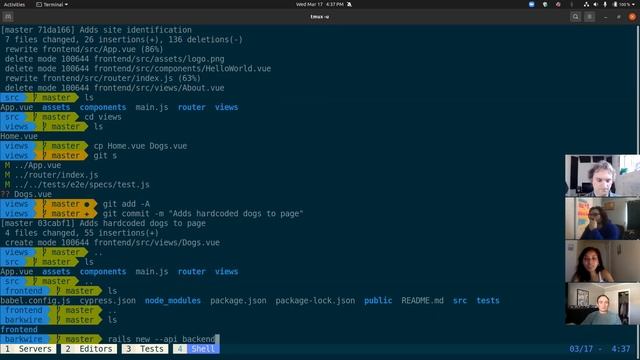Maximize the tmux terminal window

click(619, 17)
